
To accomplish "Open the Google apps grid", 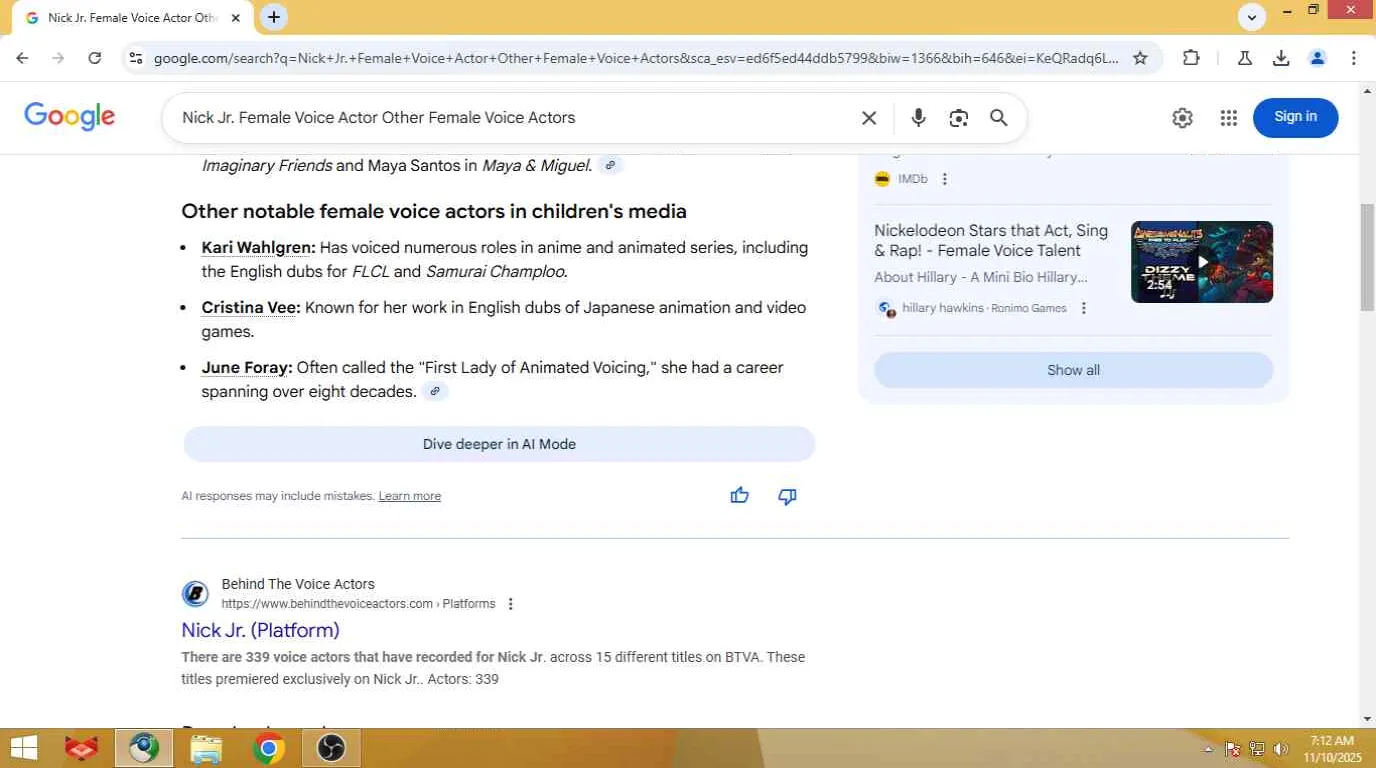I will pyautogui.click(x=1229, y=118).
